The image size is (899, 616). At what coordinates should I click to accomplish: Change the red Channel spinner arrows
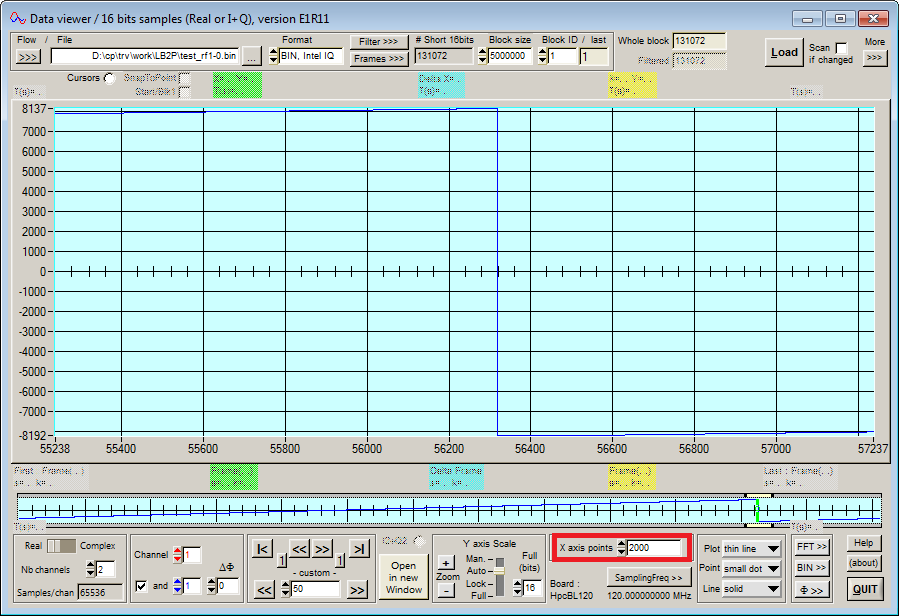pos(177,555)
